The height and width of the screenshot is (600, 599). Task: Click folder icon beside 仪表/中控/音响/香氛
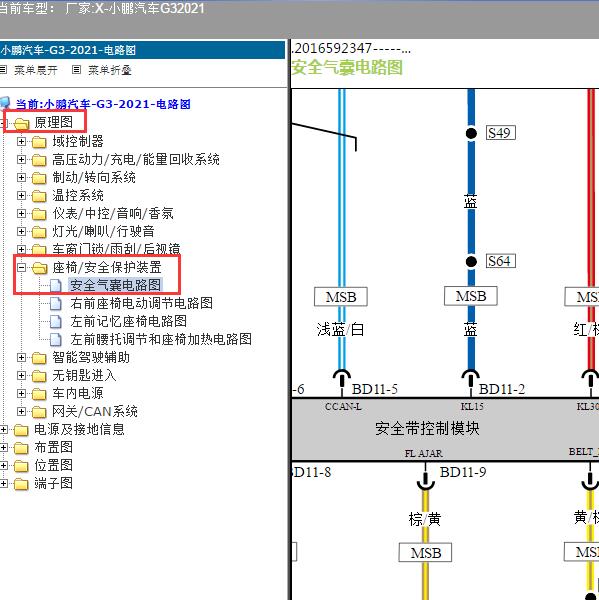[x=39, y=214]
